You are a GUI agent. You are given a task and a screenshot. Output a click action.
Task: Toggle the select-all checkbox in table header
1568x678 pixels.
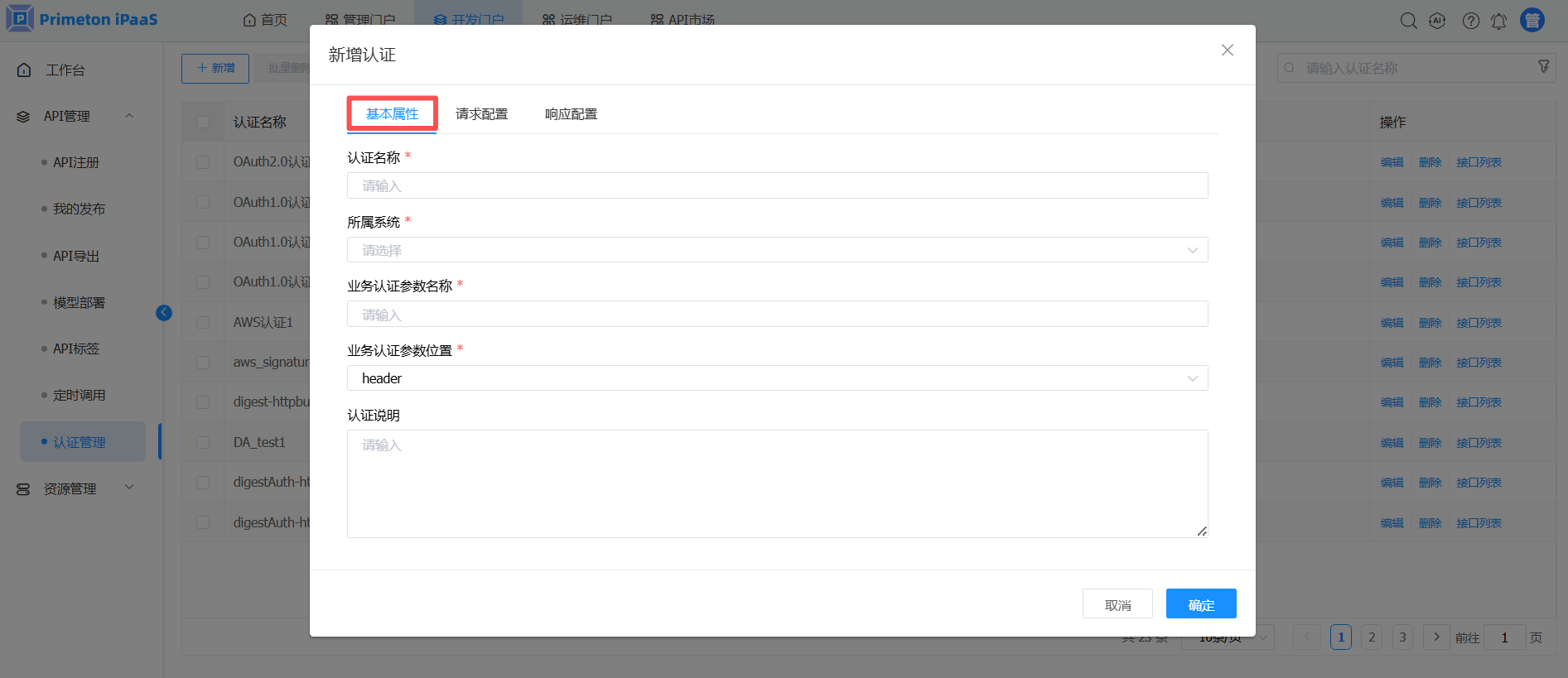coord(203,122)
